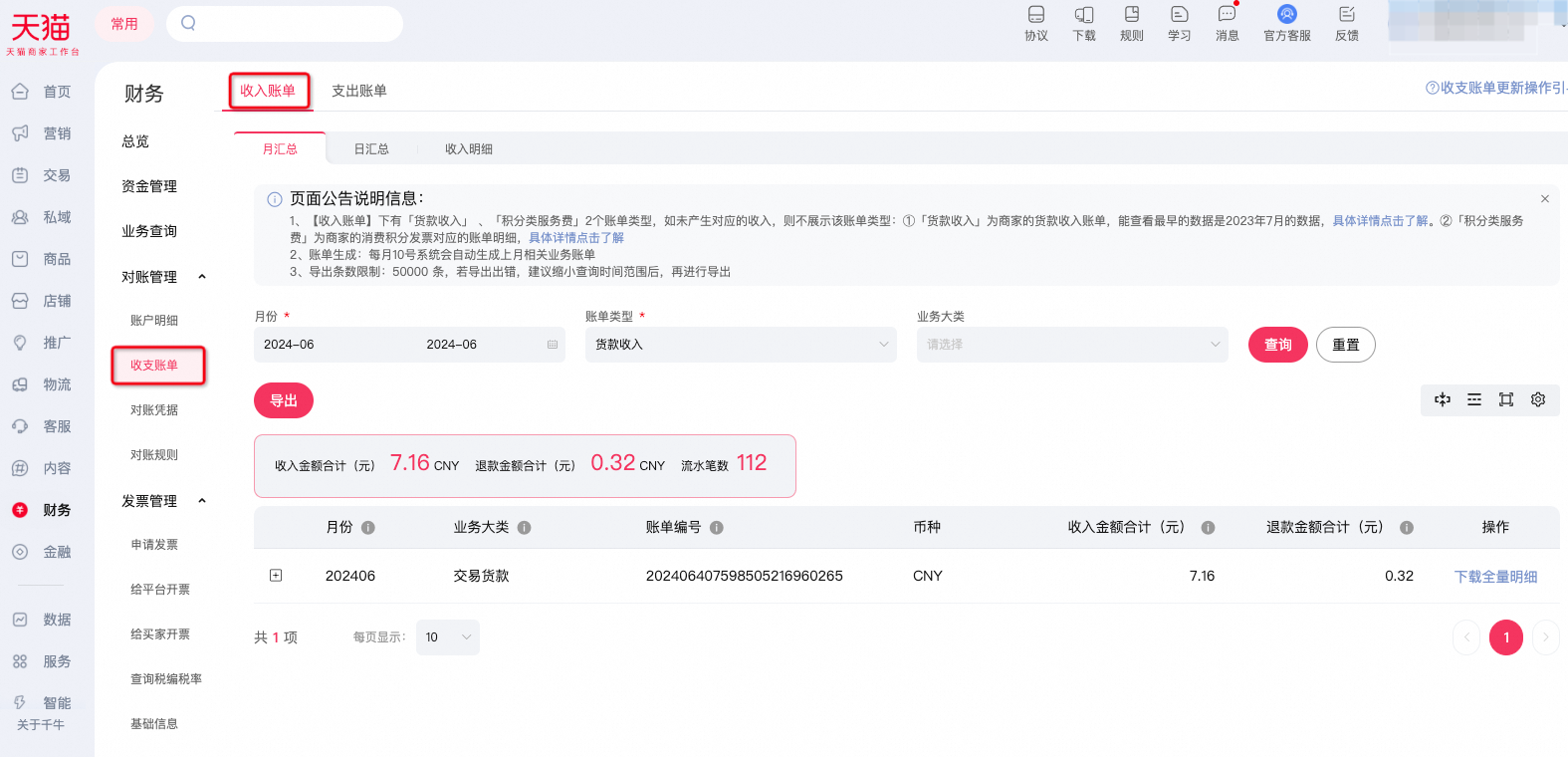Image resolution: width=1568 pixels, height=757 pixels.
Task: Open the 反馈 feedback icon
Action: pyautogui.click(x=1347, y=24)
